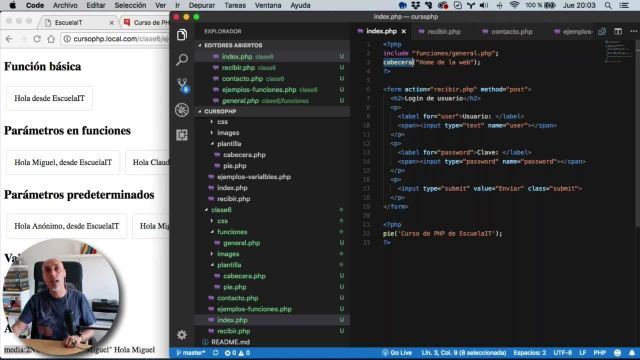
Task: Click the editor vertical scrollbar
Action: (637, 133)
